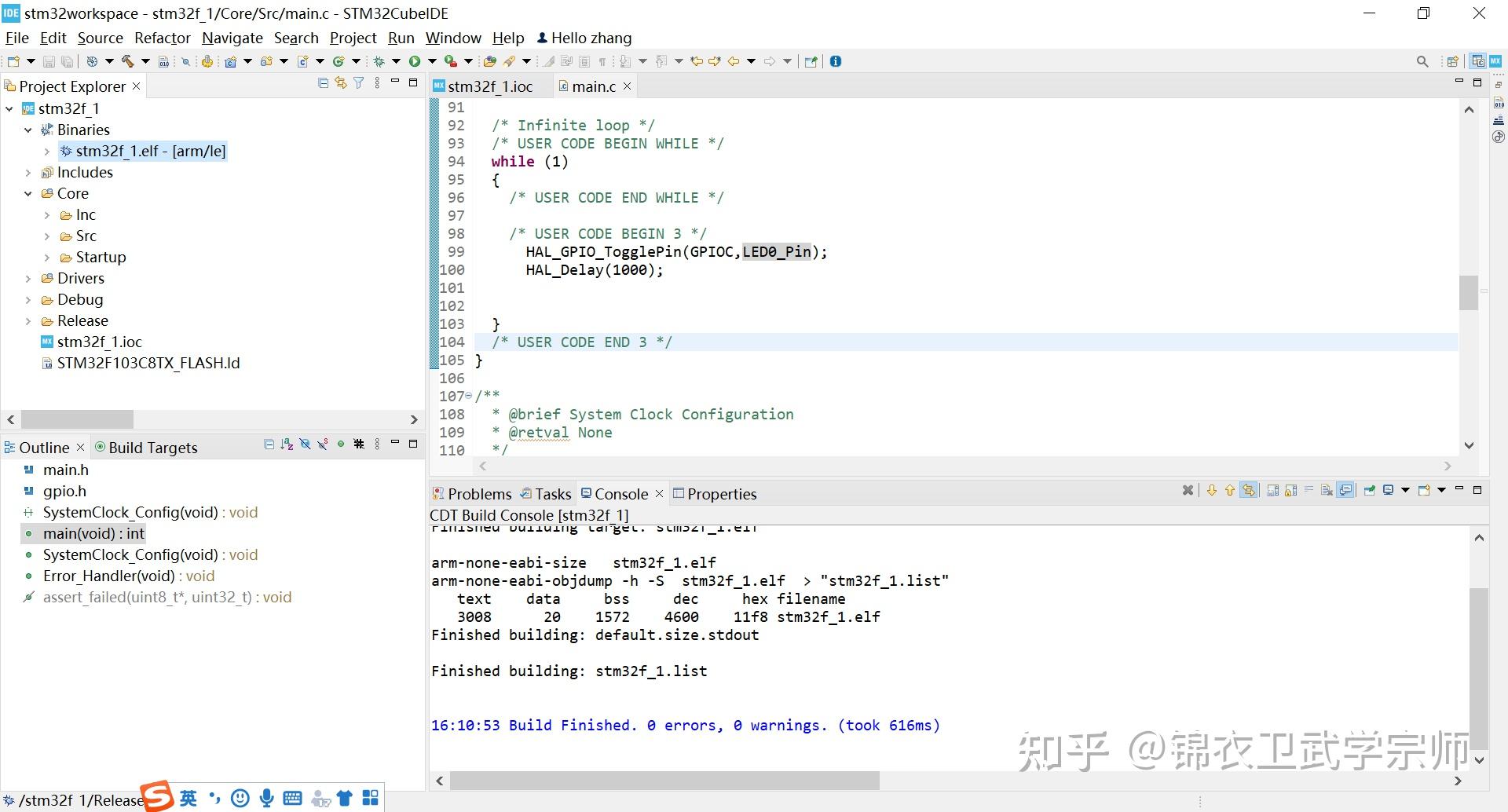Build the project with the hammer icon
This screenshot has width=1508, height=812.
click(127, 61)
